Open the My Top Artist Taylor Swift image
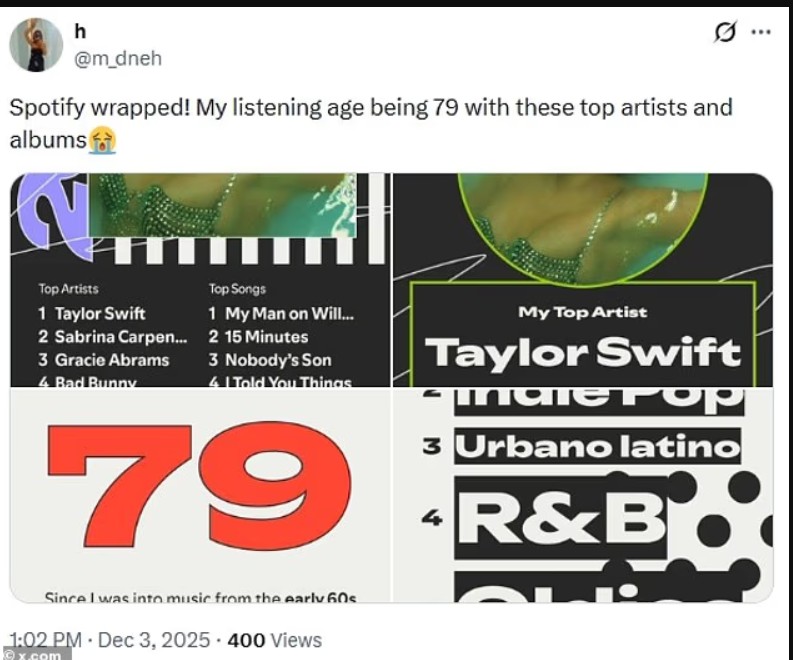Image resolution: width=793 pixels, height=660 pixels. click(582, 280)
